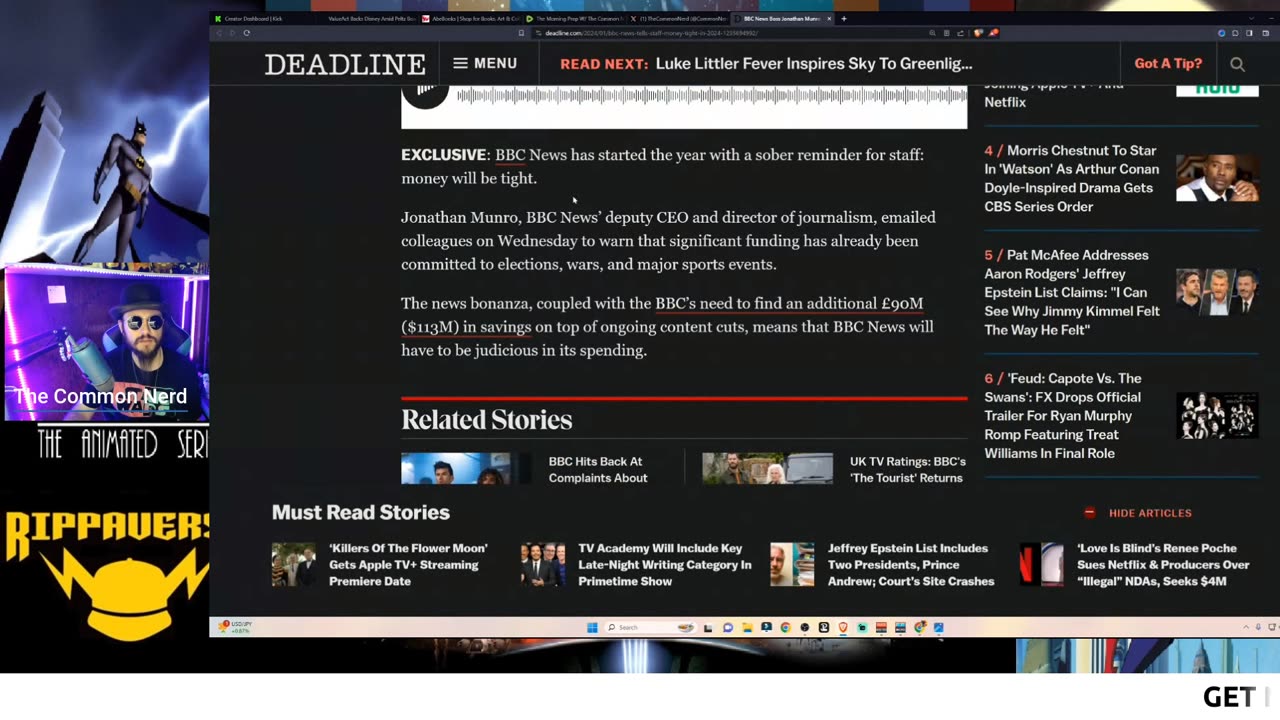
Task: Open the £90M ($113M) in savings link
Action: [x=662, y=315]
